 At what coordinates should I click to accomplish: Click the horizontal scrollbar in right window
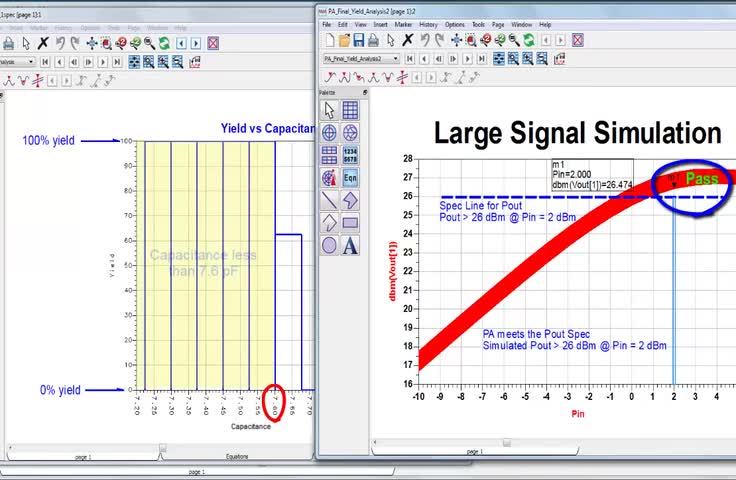point(554,442)
